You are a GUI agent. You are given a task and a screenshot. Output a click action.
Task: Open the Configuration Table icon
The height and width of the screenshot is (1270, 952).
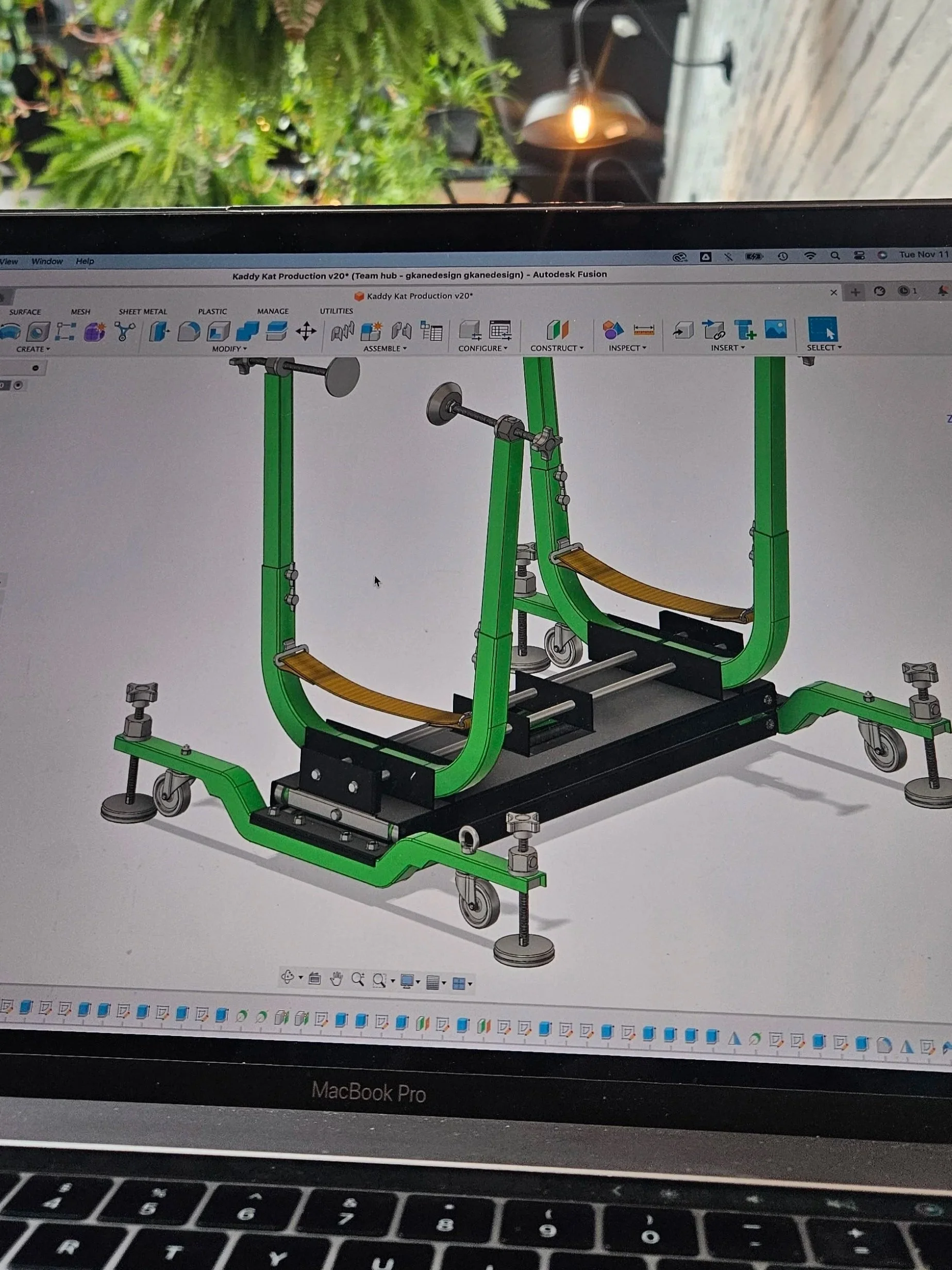[500, 331]
